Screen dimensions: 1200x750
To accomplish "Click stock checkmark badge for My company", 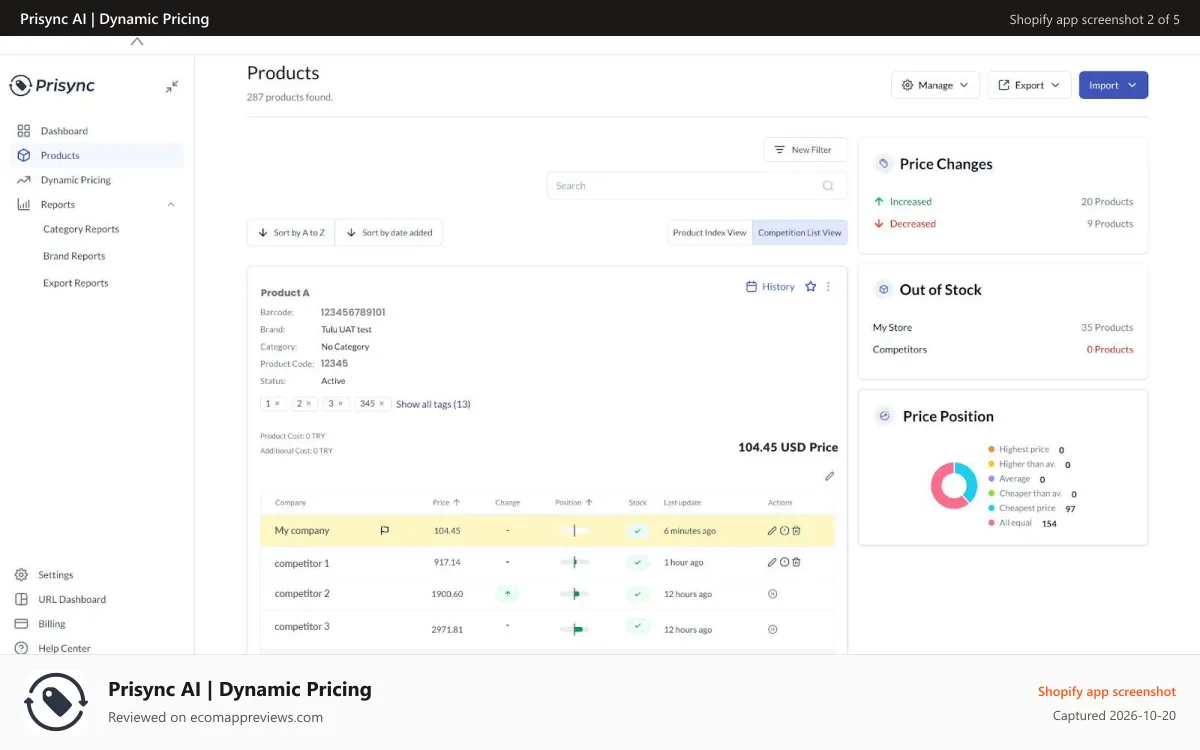I will pos(637,531).
